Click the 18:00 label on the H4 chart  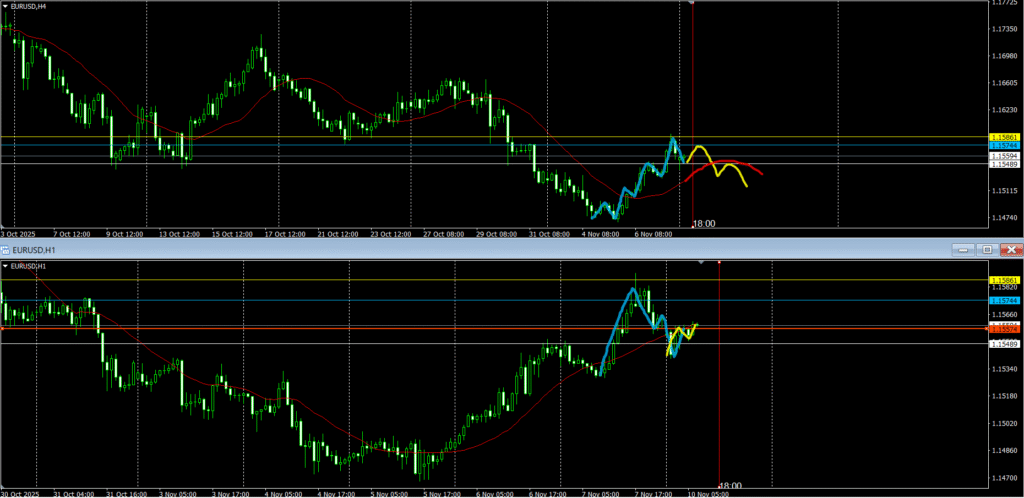coord(704,224)
